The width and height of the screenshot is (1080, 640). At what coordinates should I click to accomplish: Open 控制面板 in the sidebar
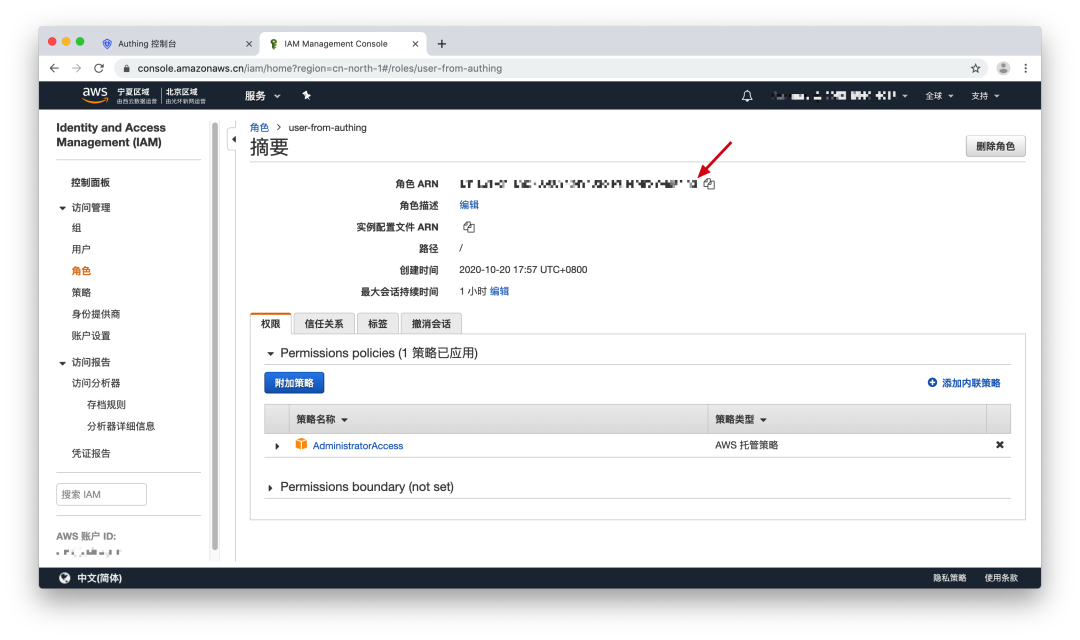tap(90, 183)
